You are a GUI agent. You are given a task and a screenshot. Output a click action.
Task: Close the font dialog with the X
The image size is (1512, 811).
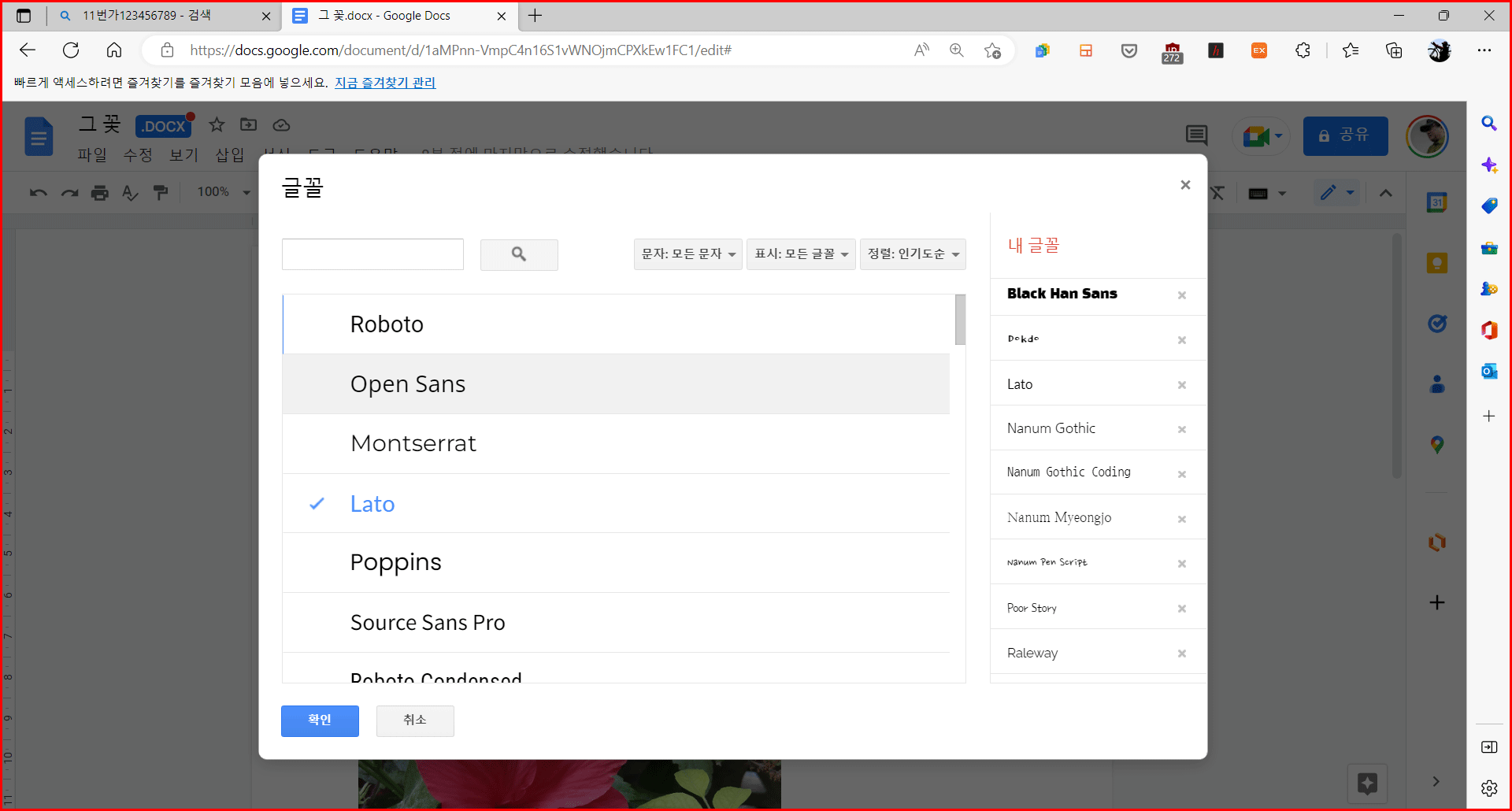coord(1185,185)
